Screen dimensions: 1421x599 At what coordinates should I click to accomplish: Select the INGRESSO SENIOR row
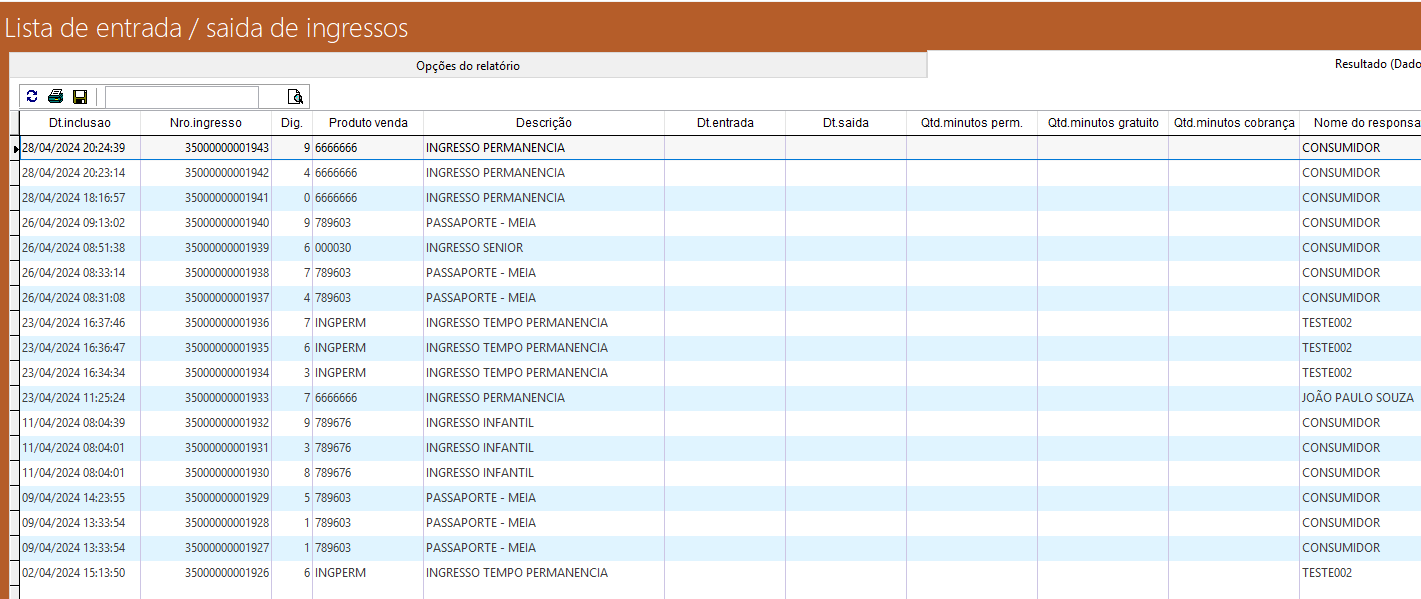[x=474, y=248]
